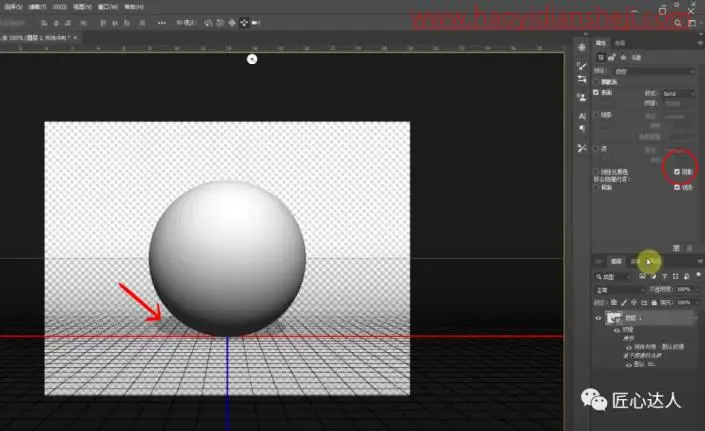Close the document tab 图层 1, RGB/8
The image size is (705, 431).
(x=75, y=38)
